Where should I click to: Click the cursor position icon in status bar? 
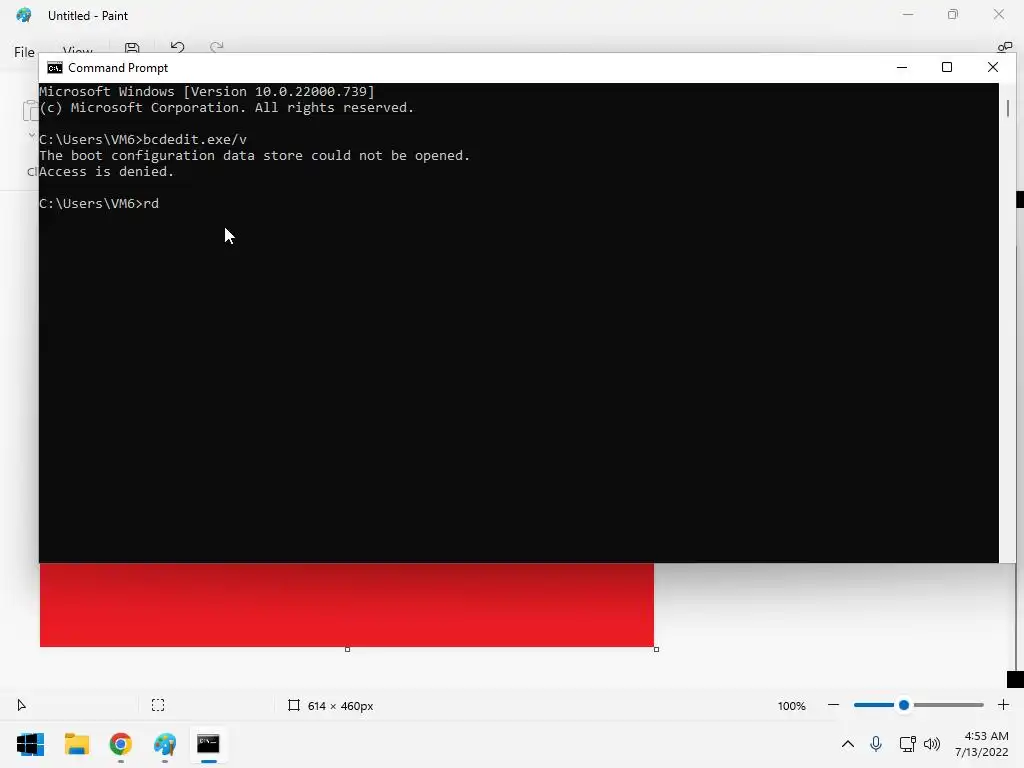tap(22, 705)
